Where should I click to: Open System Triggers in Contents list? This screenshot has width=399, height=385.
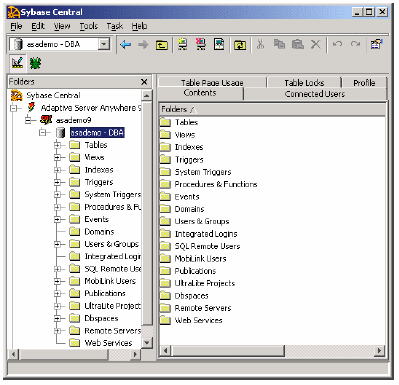tap(203, 172)
